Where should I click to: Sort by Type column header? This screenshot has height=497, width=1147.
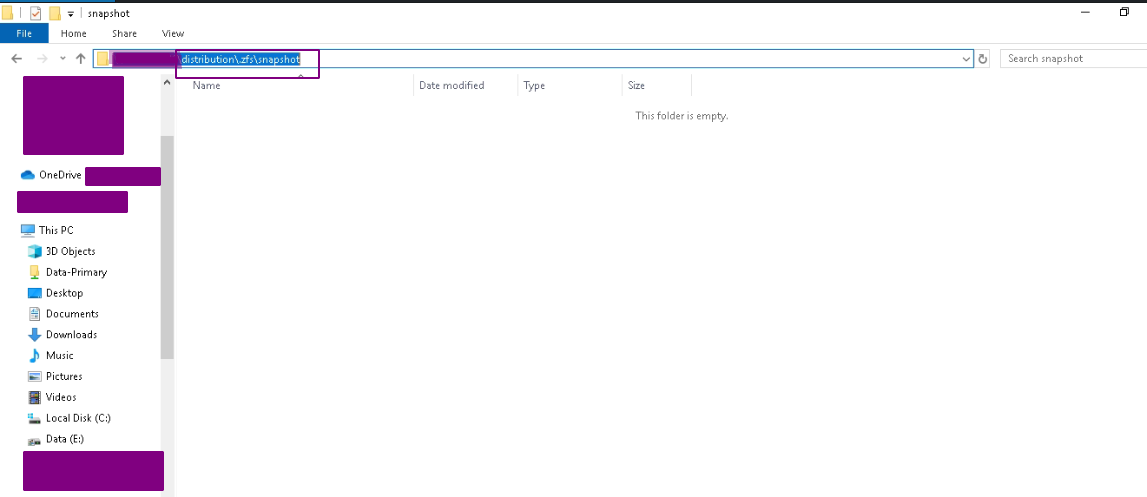tap(534, 86)
